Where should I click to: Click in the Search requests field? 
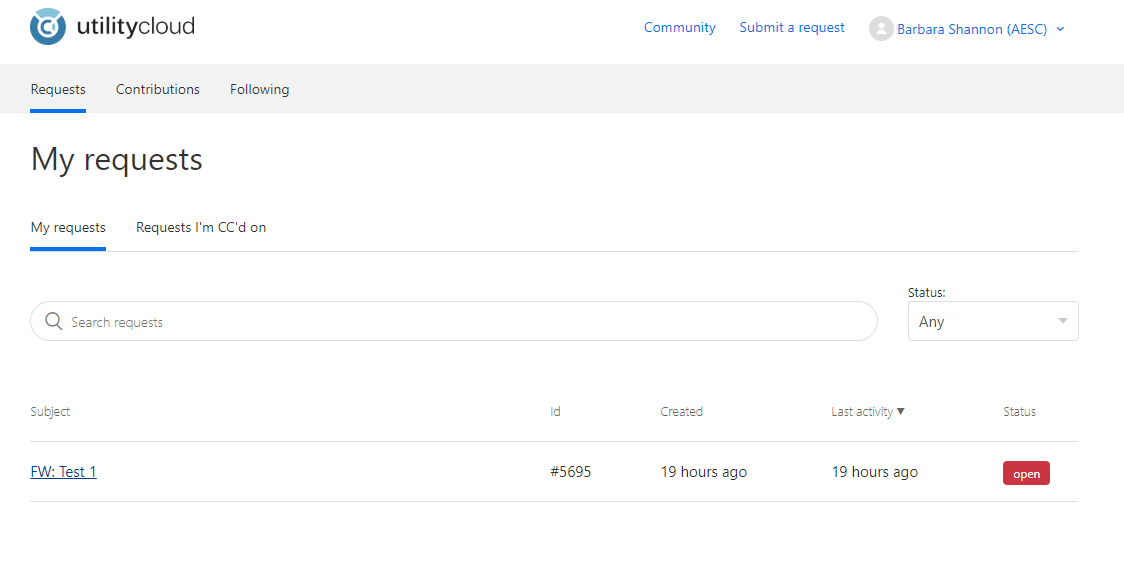point(460,322)
